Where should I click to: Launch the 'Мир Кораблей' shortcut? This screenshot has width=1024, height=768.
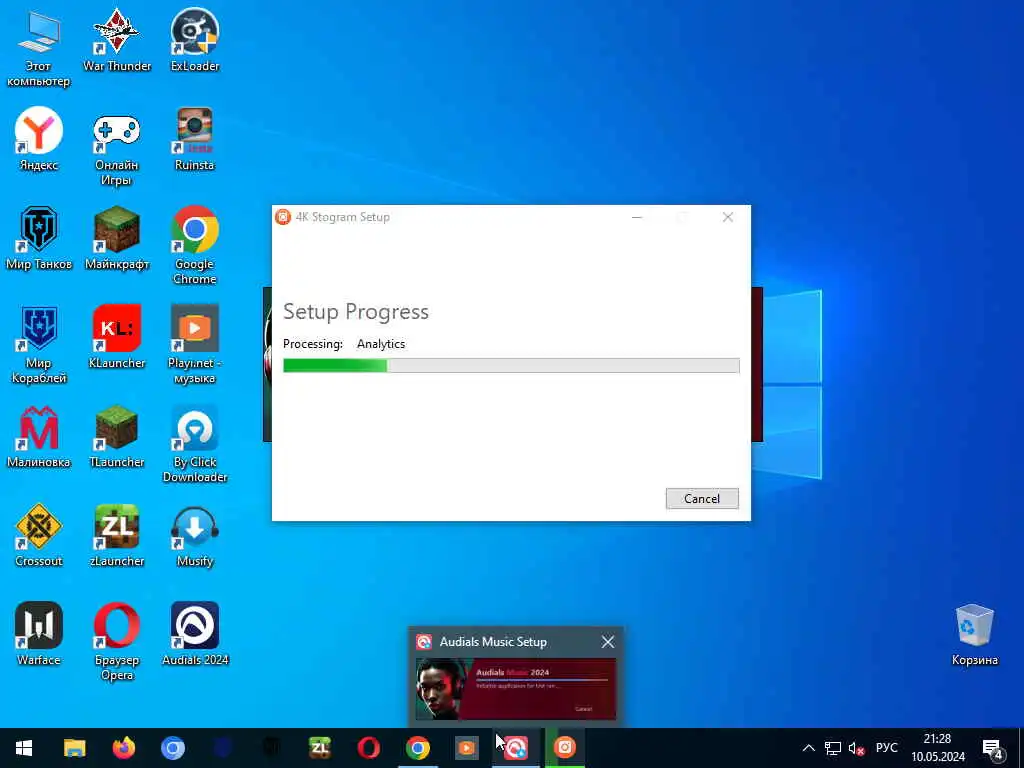click(39, 345)
